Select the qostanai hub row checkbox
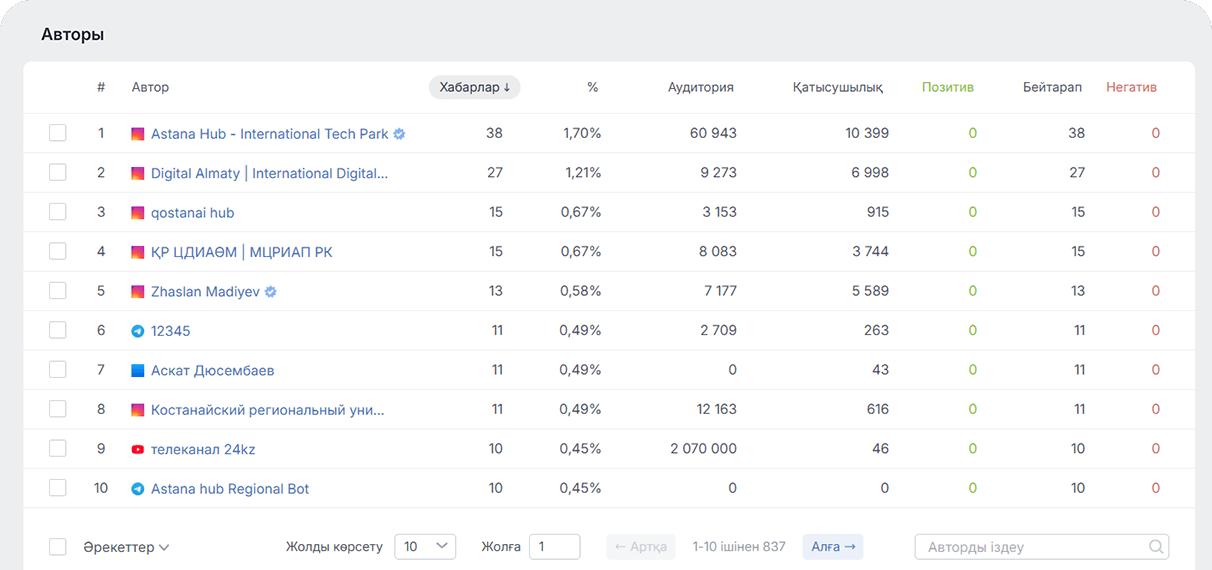The height and width of the screenshot is (570, 1212). 58,212
